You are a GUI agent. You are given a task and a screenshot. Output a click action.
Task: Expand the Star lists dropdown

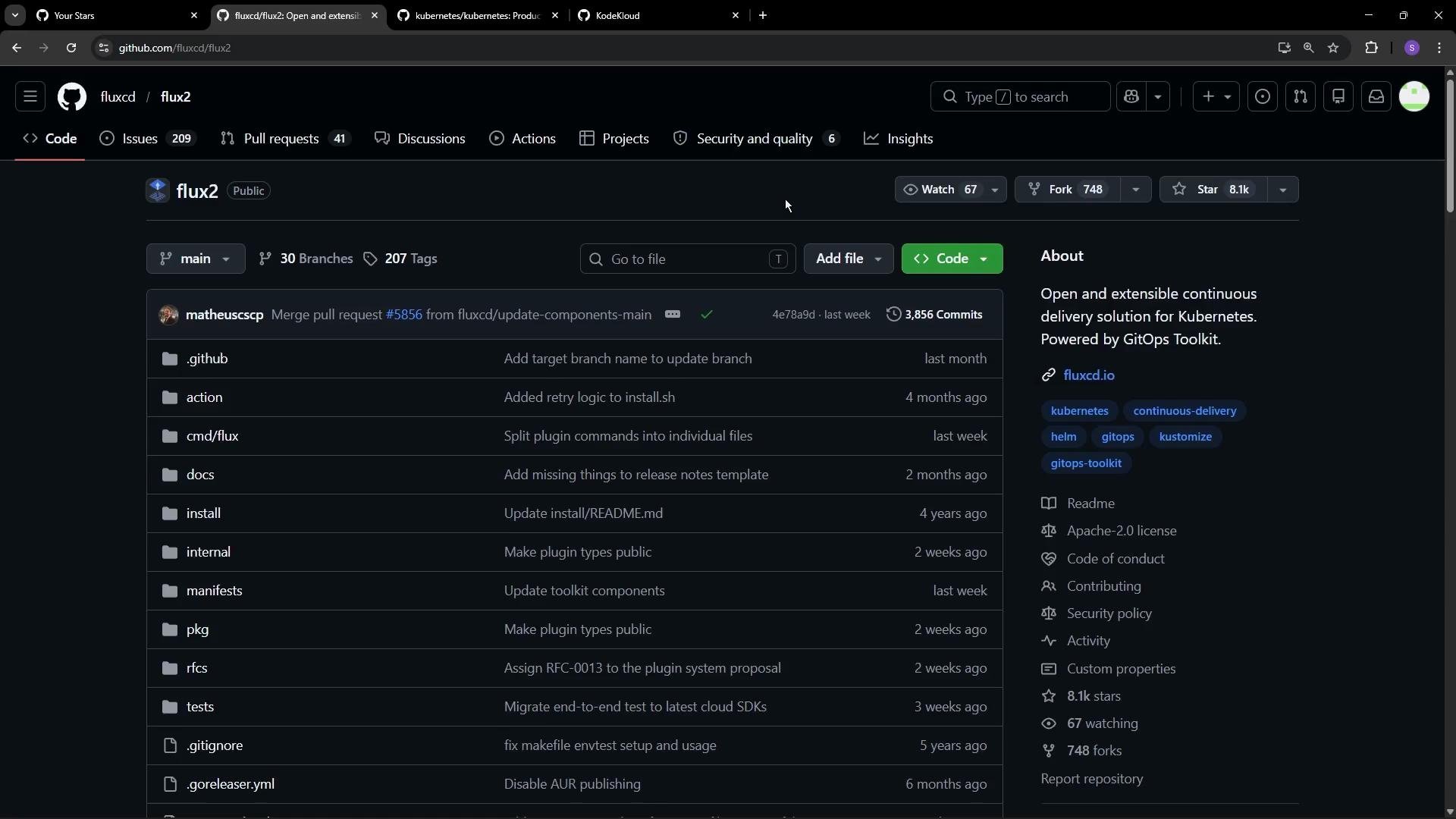(x=1282, y=190)
